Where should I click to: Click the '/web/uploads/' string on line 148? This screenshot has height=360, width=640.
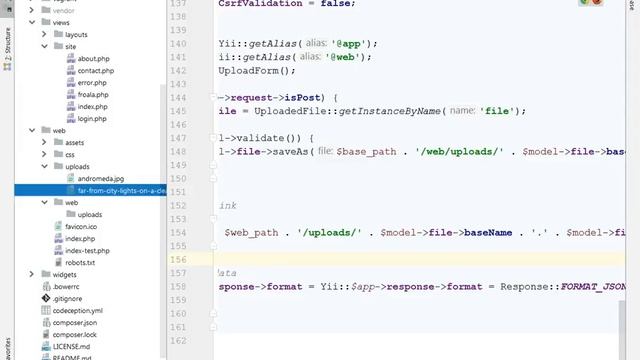[x=459, y=151]
